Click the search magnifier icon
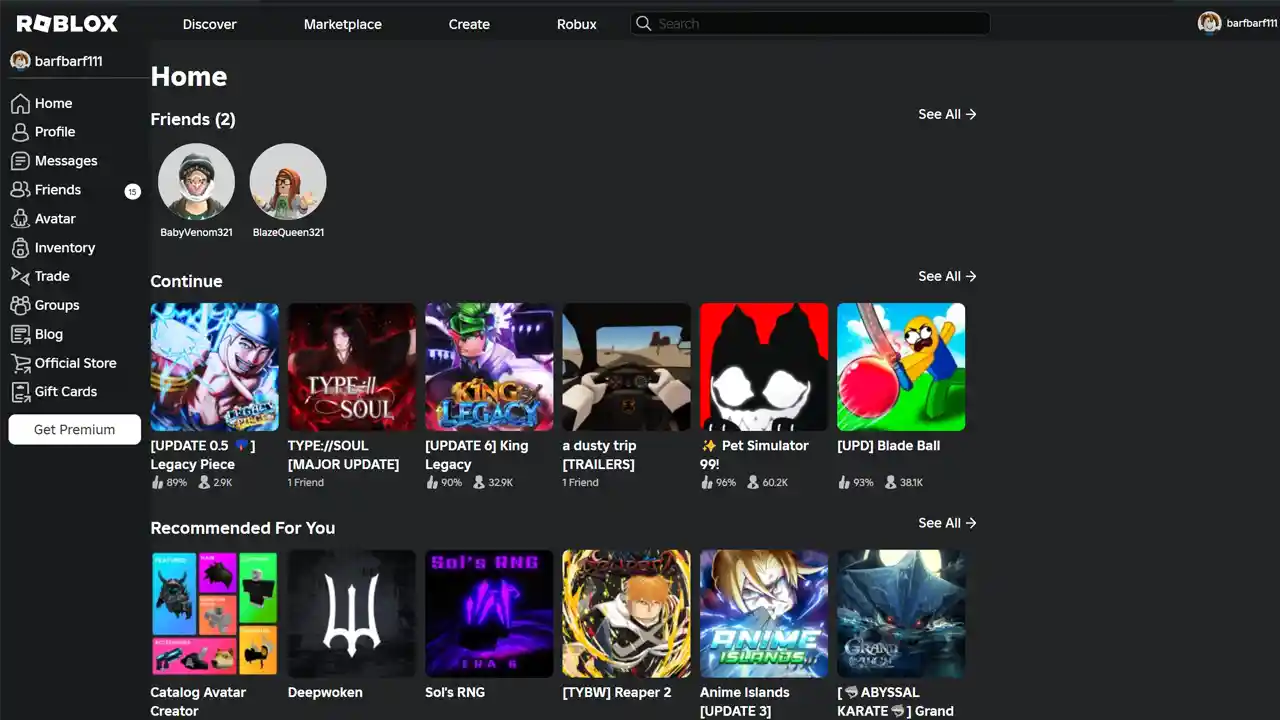This screenshot has height=720, width=1280. tap(643, 23)
